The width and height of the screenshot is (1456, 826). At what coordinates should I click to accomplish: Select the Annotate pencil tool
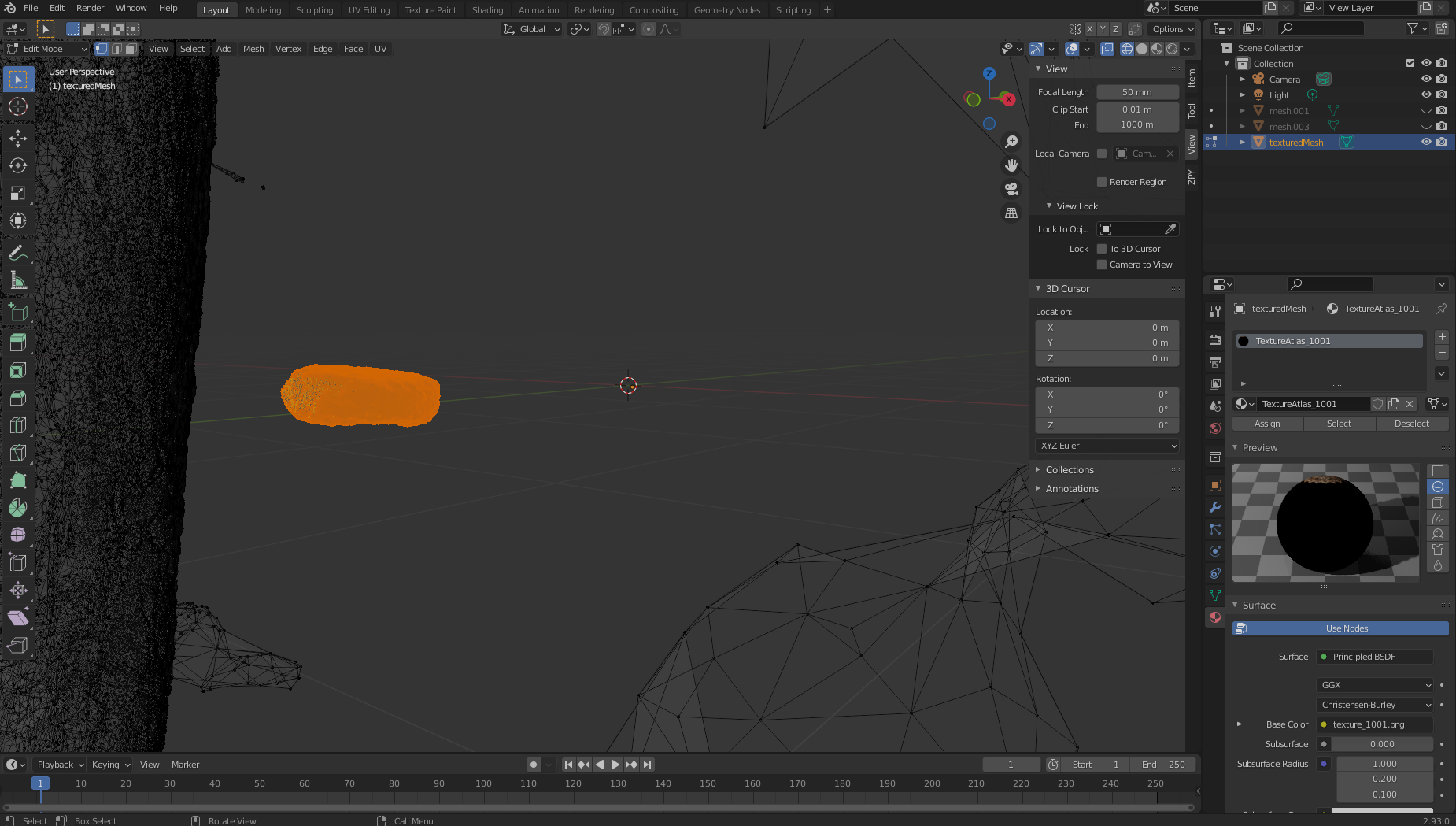(18, 254)
